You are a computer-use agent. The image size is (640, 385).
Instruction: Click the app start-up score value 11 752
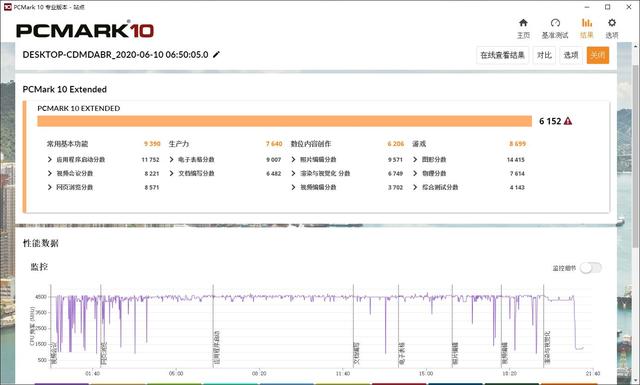[150, 160]
